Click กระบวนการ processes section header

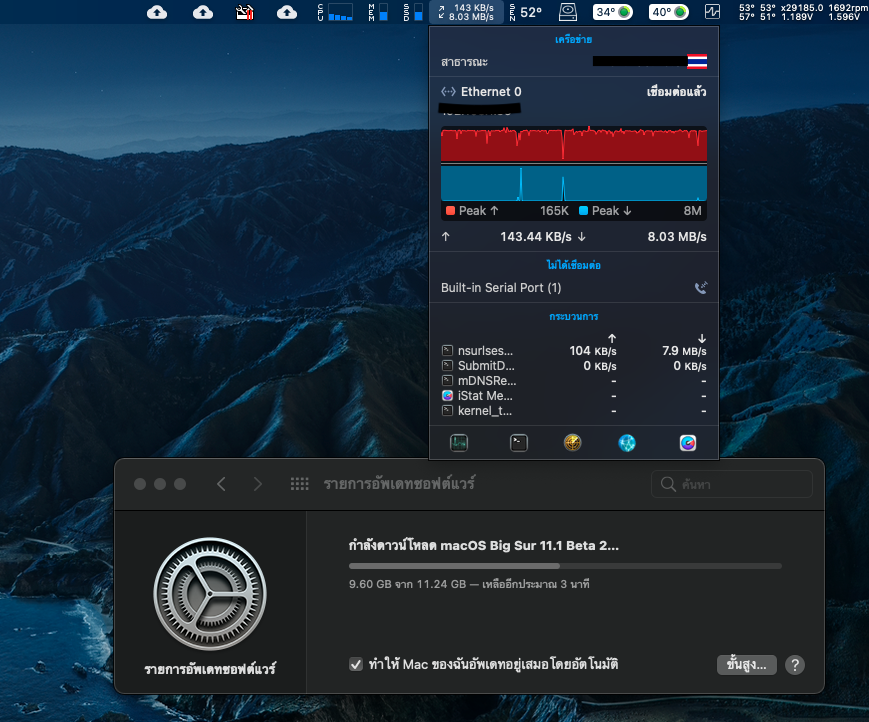[x=574, y=316]
